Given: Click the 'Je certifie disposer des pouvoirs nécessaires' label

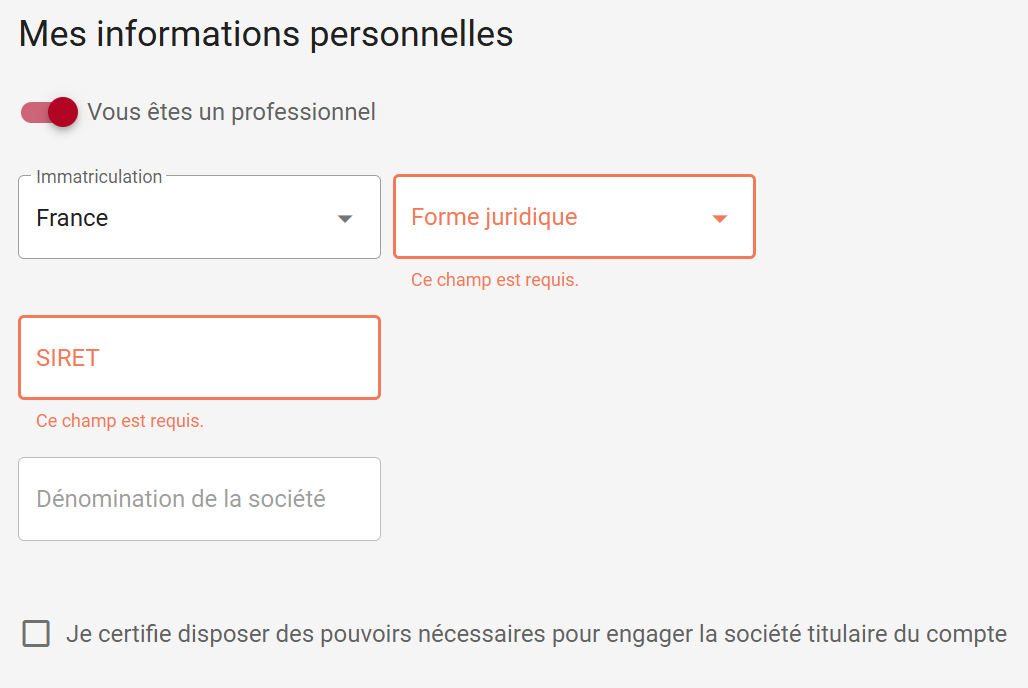Looking at the screenshot, I should pos(536,634).
